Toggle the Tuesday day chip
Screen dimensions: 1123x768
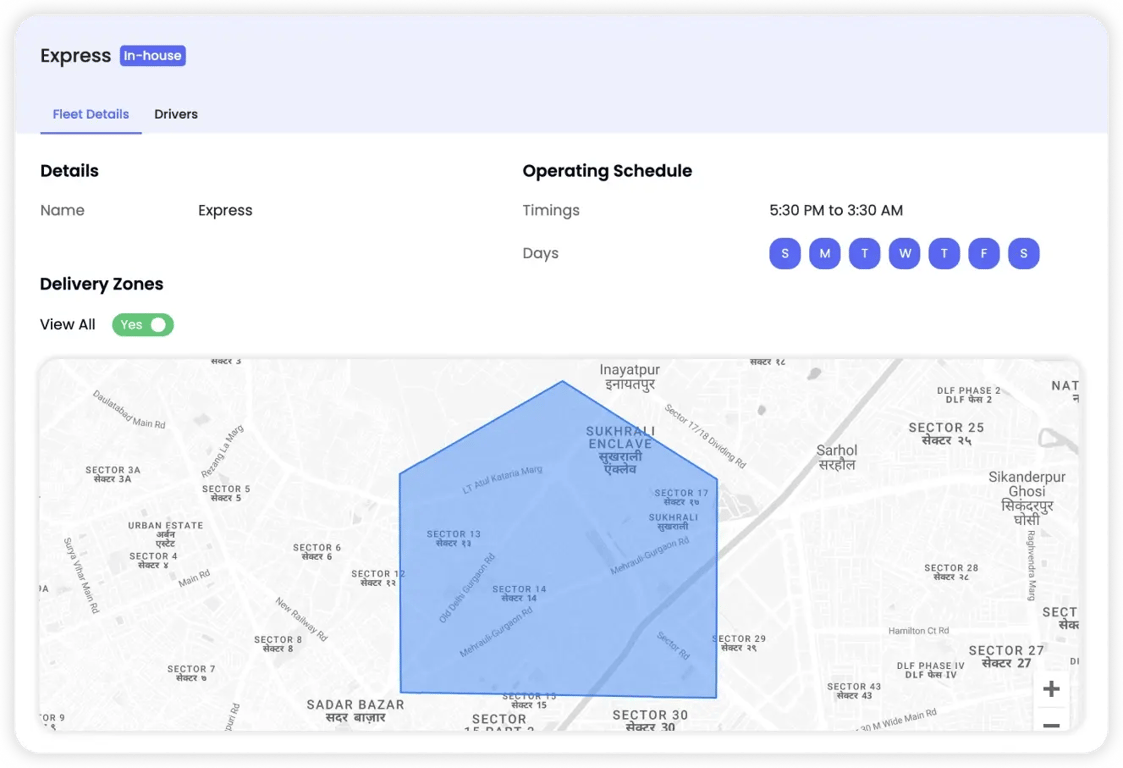click(864, 254)
